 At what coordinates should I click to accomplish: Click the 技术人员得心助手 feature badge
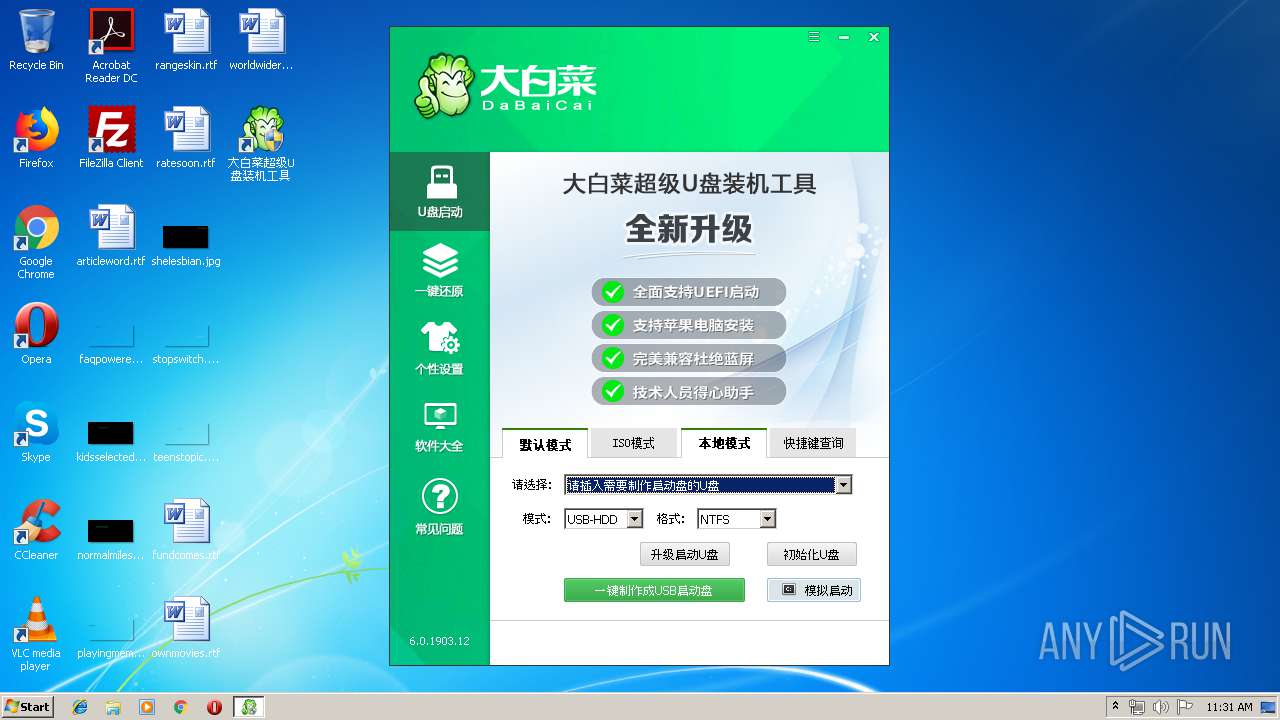point(688,392)
